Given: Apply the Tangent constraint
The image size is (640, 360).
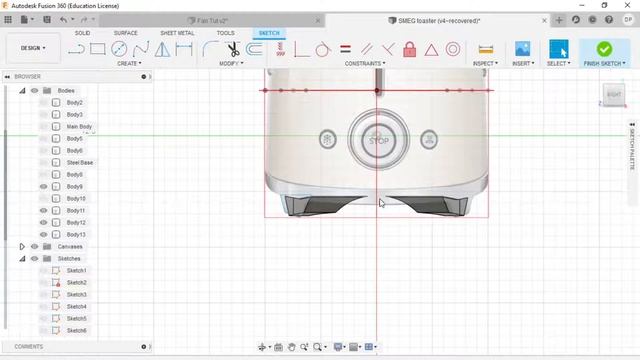Looking at the screenshot, I should click(322, 49).
